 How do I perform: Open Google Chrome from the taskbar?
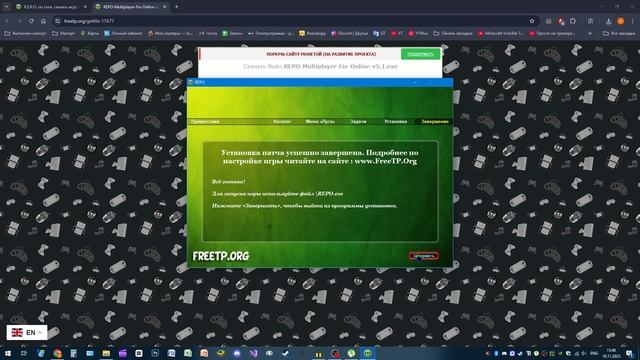pos(58,353)
